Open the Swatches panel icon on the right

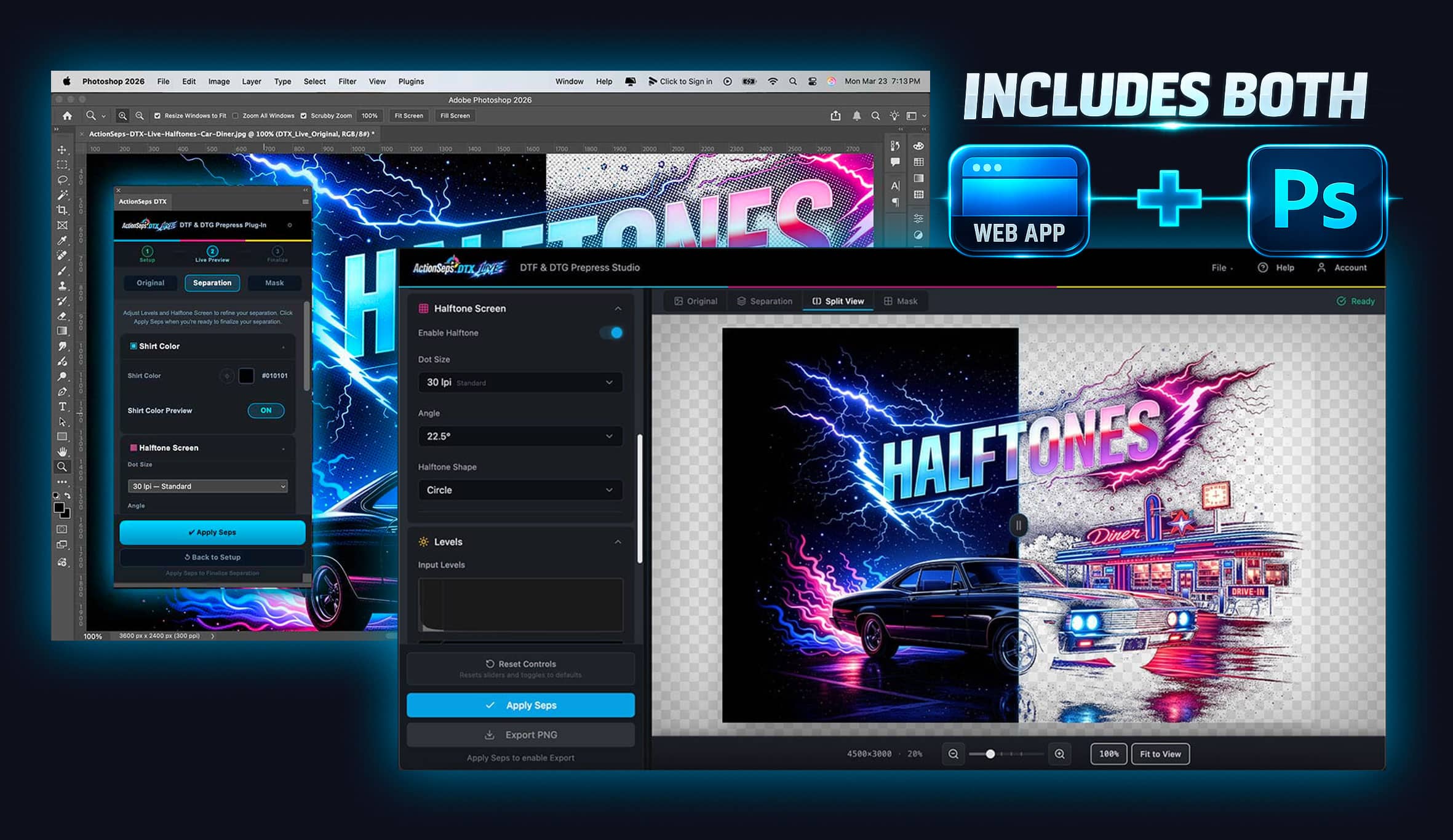pos(918,162)
